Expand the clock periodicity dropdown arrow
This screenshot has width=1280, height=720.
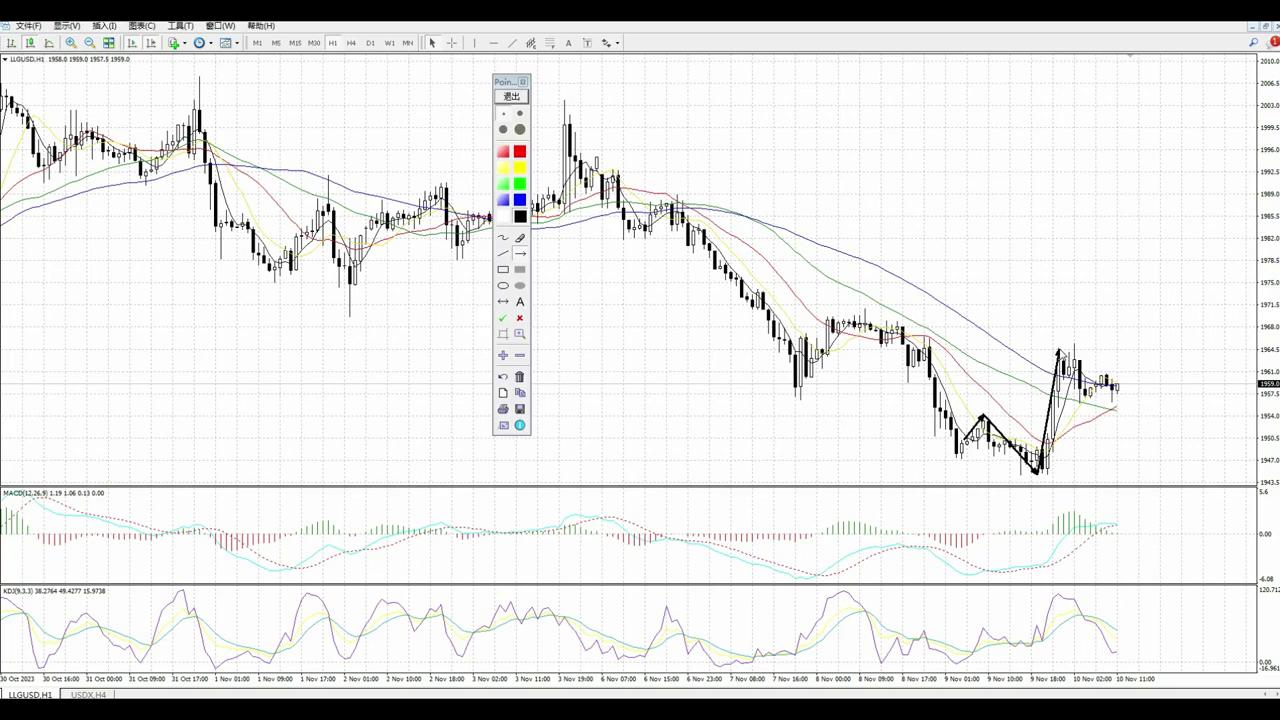[211, 43]
